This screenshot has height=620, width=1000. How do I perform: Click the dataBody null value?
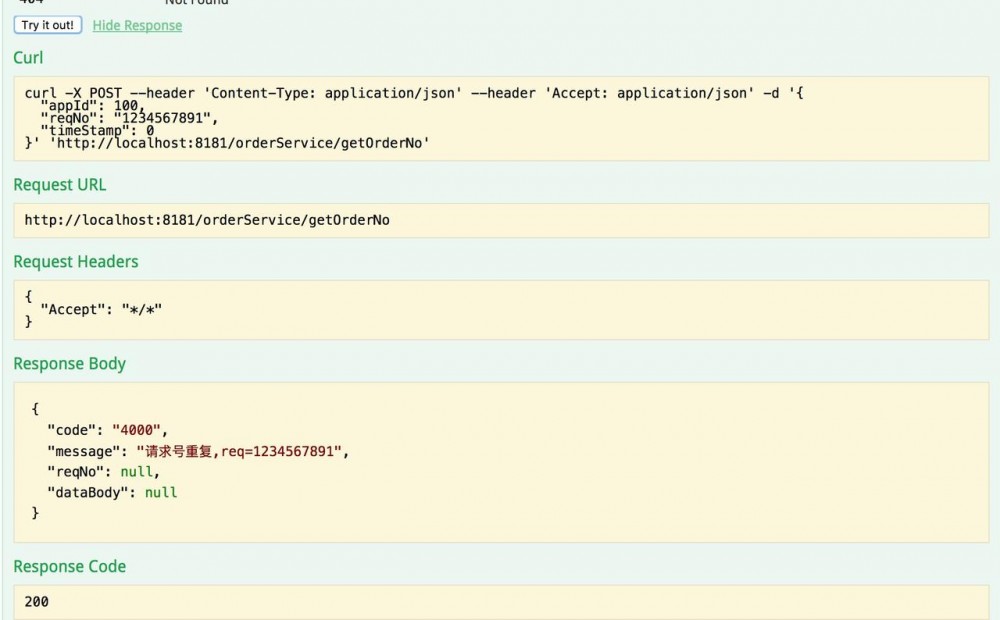pos(161,492)
